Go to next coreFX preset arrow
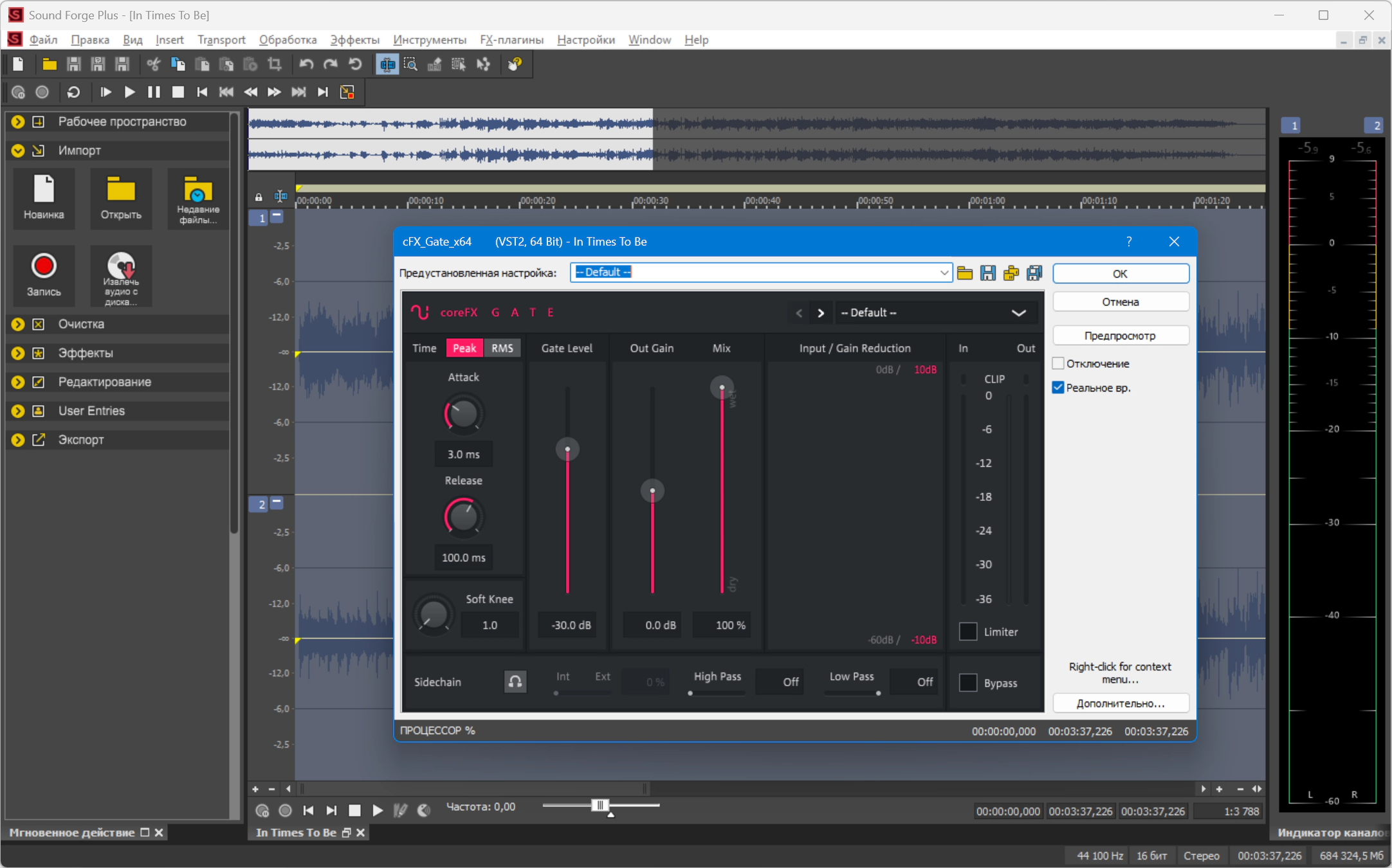Viewport: 1392px width, 868px height. click(821, 313)
